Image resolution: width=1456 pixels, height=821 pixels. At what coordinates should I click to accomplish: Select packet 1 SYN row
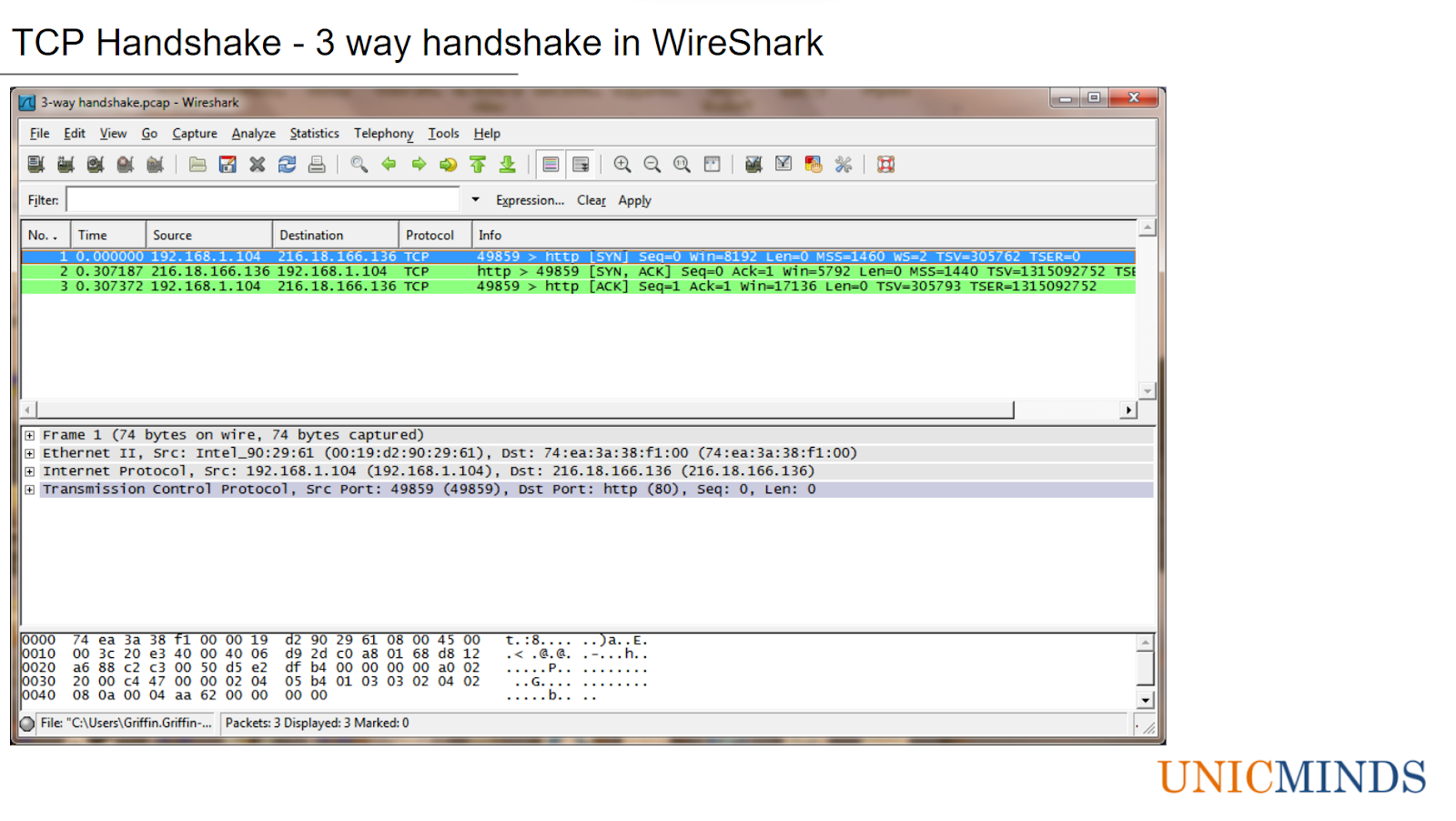579,257
